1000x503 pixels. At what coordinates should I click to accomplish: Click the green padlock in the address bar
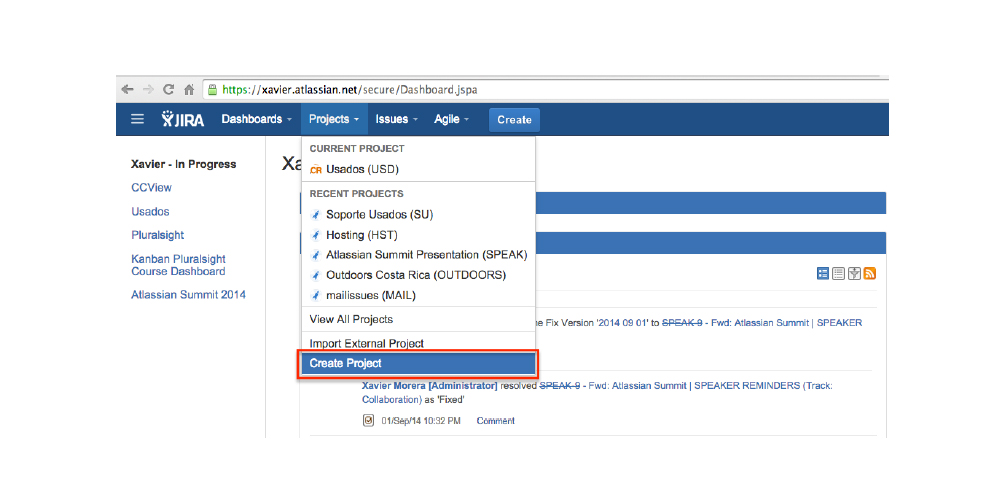pos(213,89)
